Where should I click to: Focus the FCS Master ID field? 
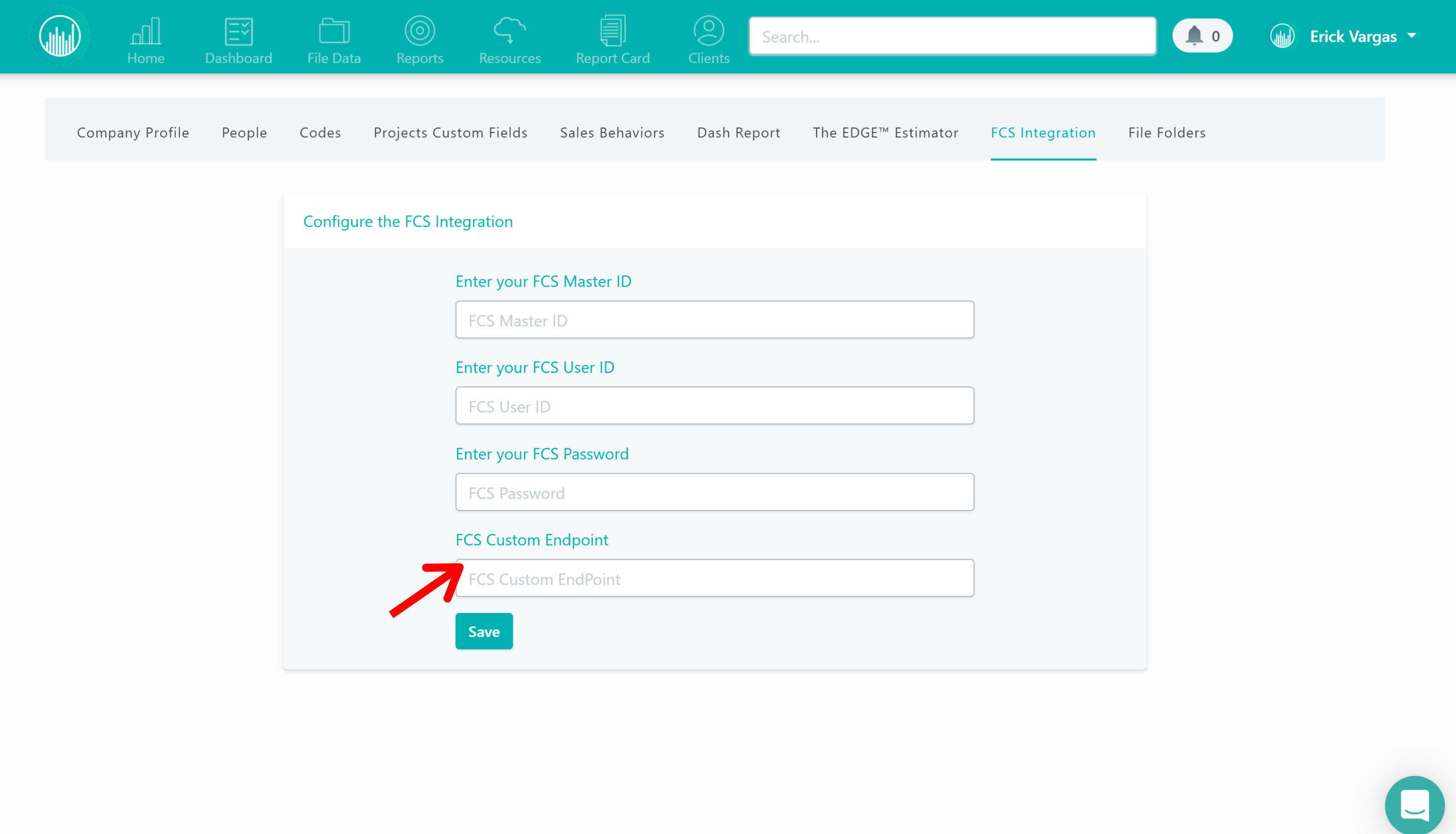[715, 320]
